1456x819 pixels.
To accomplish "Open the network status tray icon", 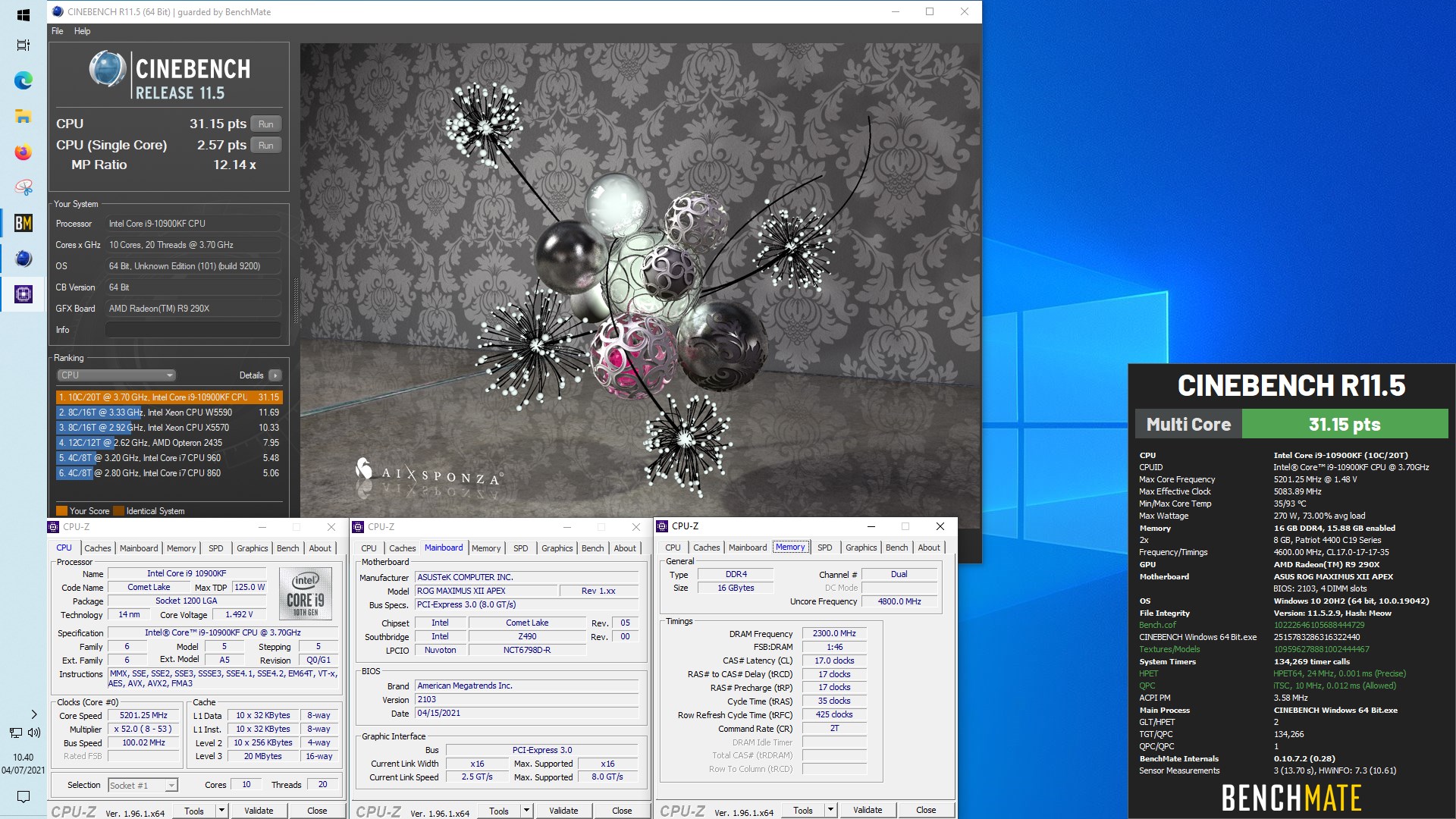I will pos(16,733).
